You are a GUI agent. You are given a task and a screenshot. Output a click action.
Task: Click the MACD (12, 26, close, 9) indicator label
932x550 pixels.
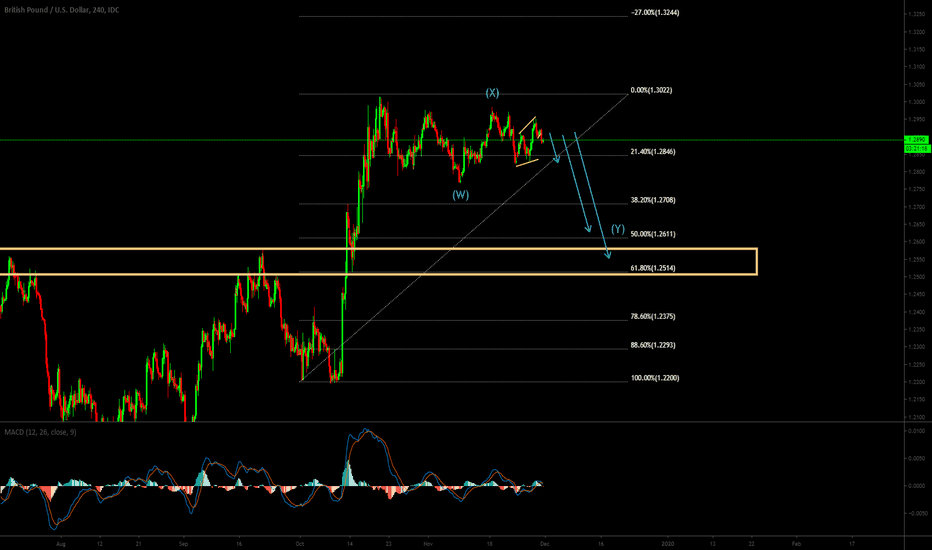tap(41, 430)
